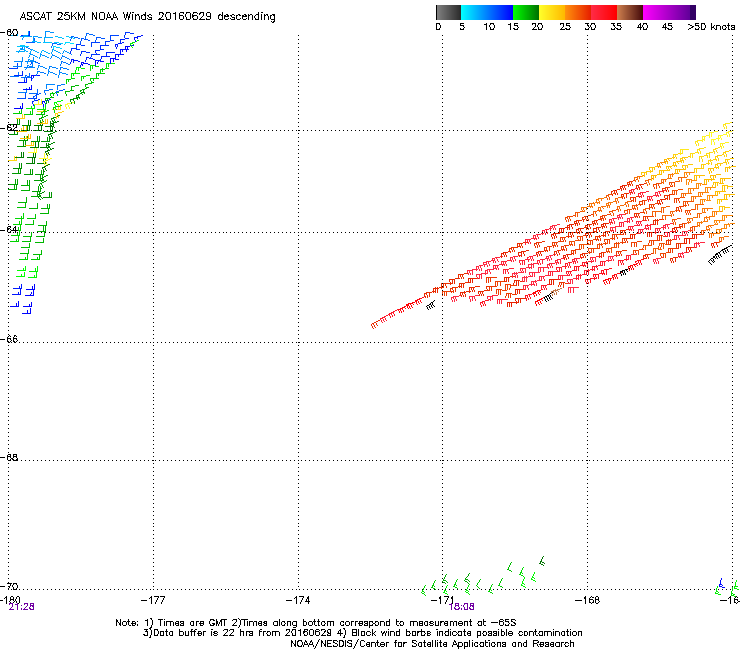Pick the brown 35-40 knot color segment
Image resolution: width=740 pixels, height=650 pixels.
[630, 12]
